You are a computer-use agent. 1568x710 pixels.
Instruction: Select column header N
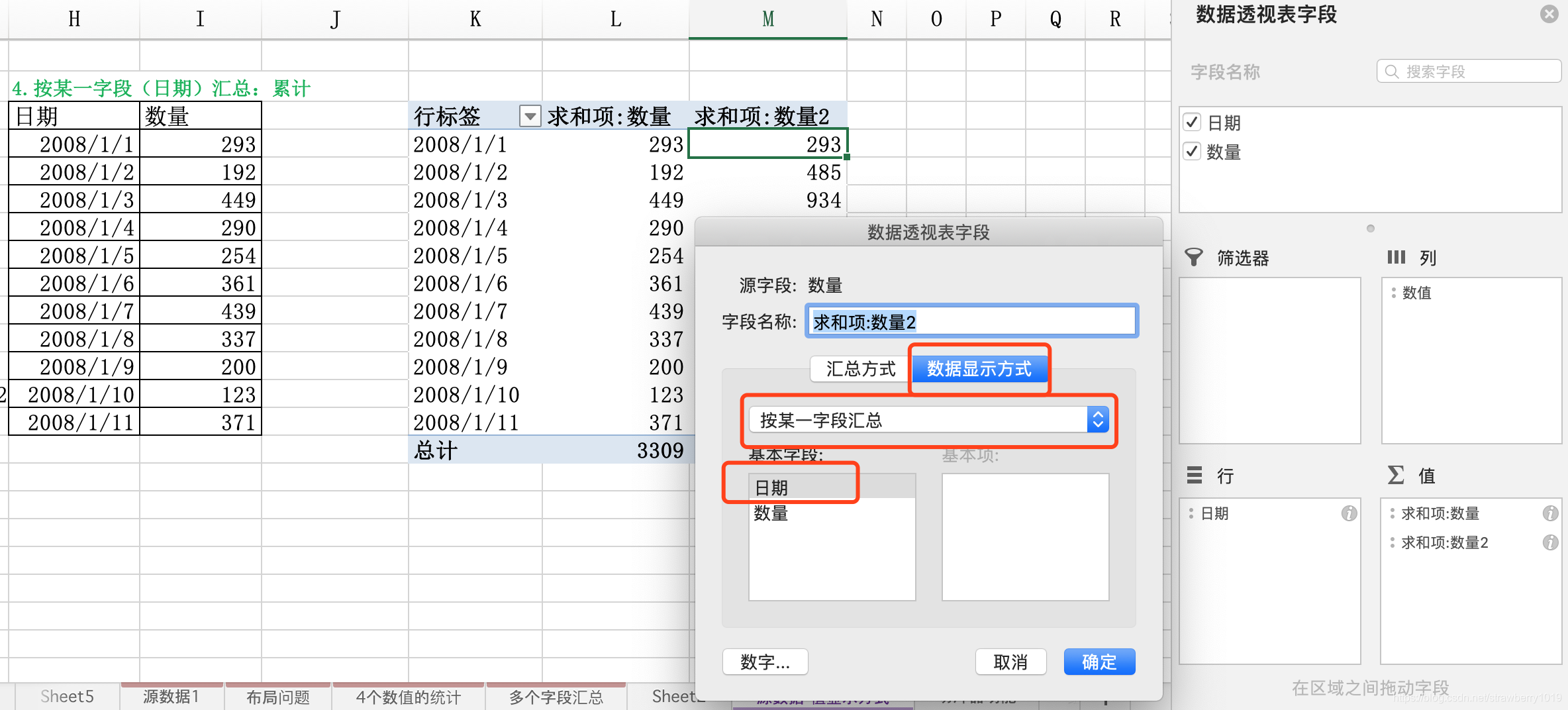[877, 19]
